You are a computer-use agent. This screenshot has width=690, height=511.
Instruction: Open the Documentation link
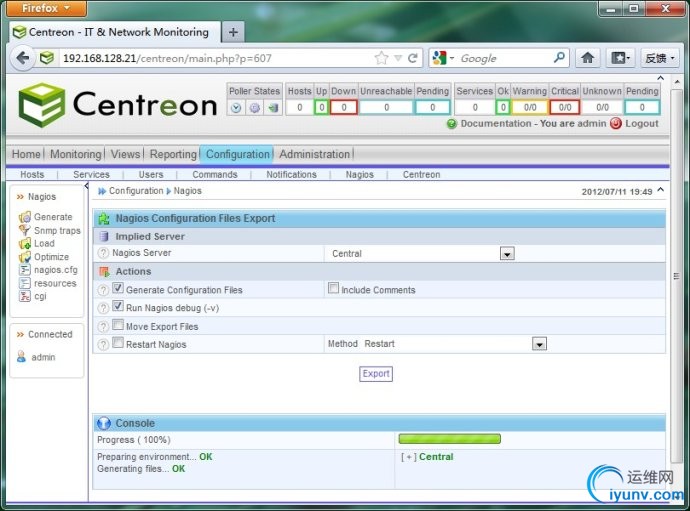click(x=495, y=124)
